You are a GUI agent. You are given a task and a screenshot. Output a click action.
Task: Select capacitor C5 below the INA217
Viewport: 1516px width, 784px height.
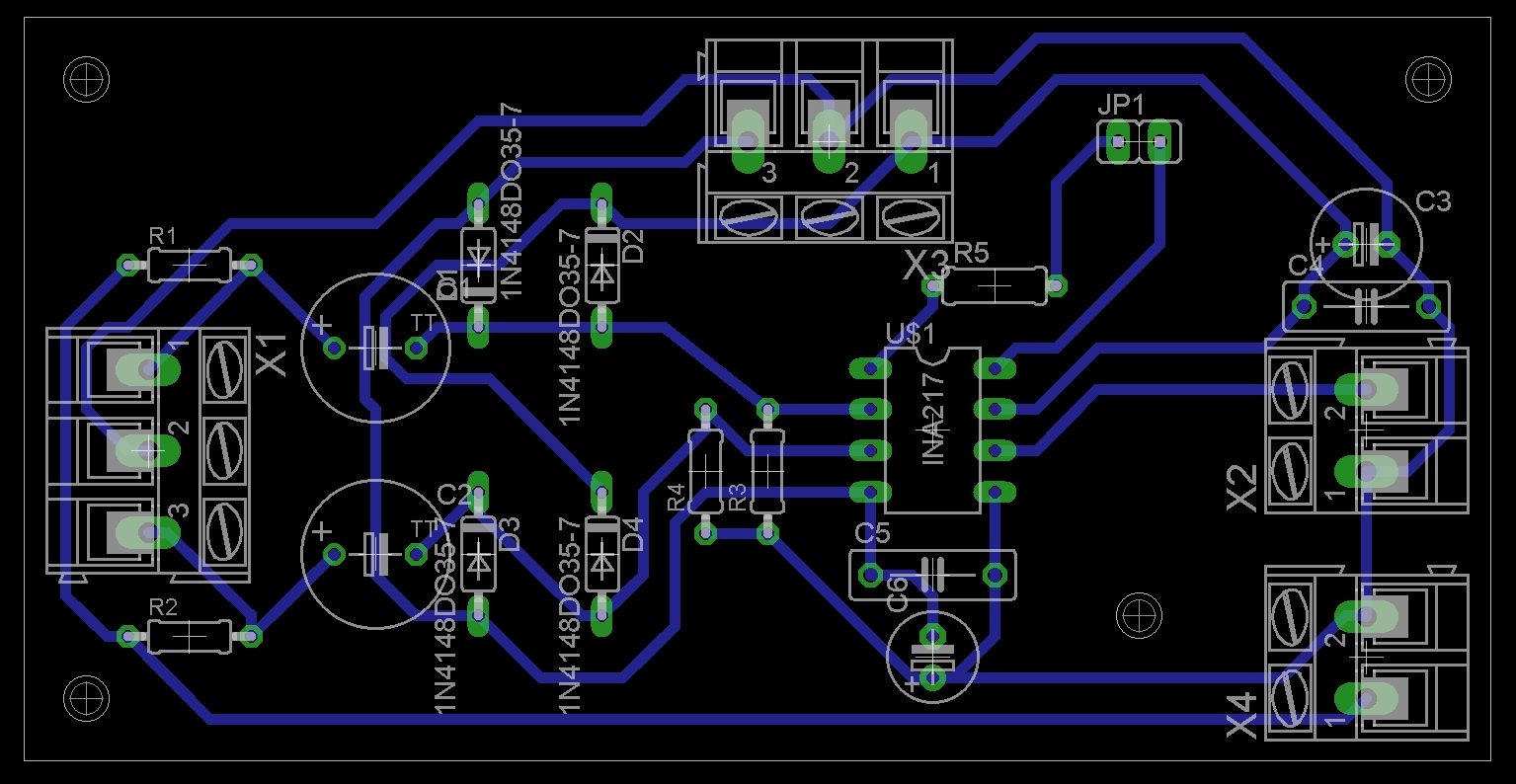(931, 573)
